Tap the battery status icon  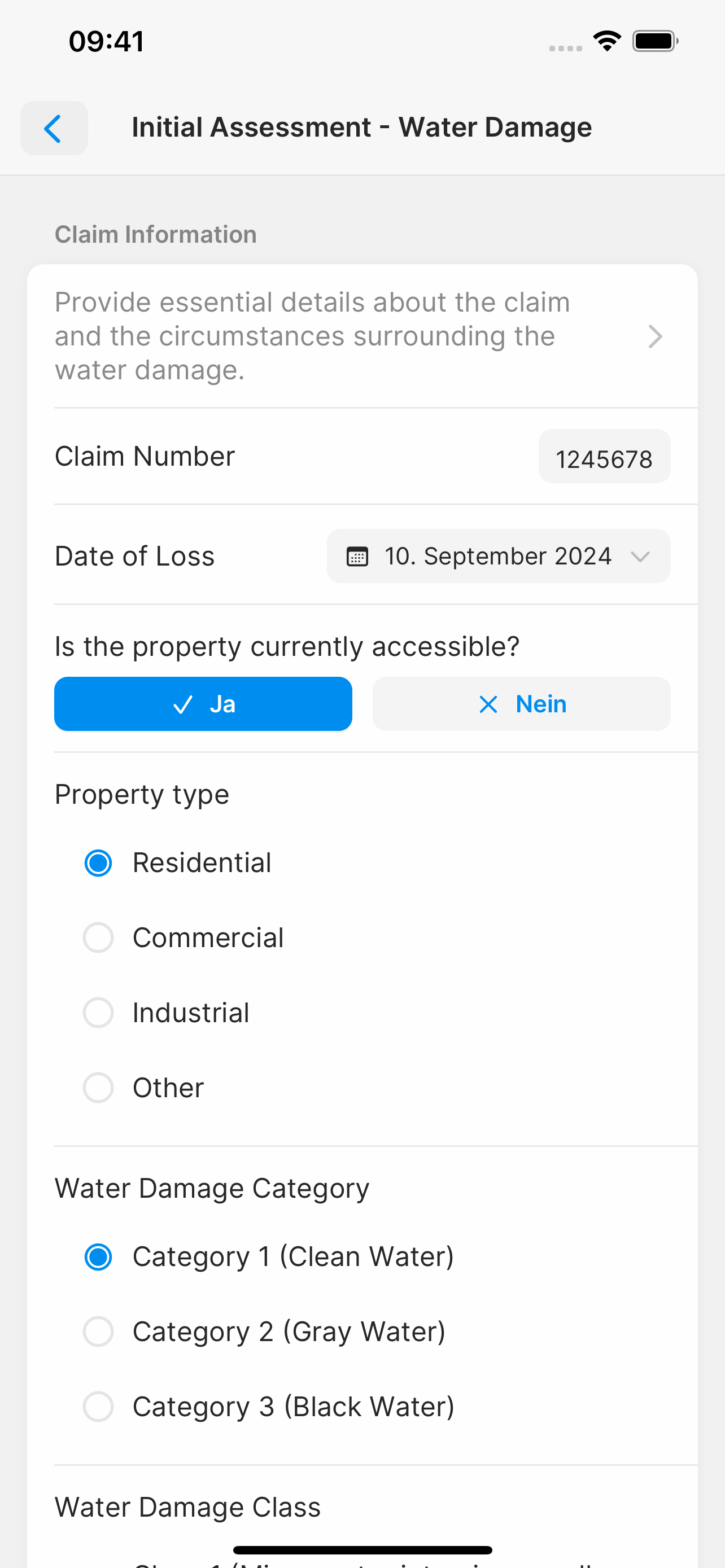click(655, 41)
